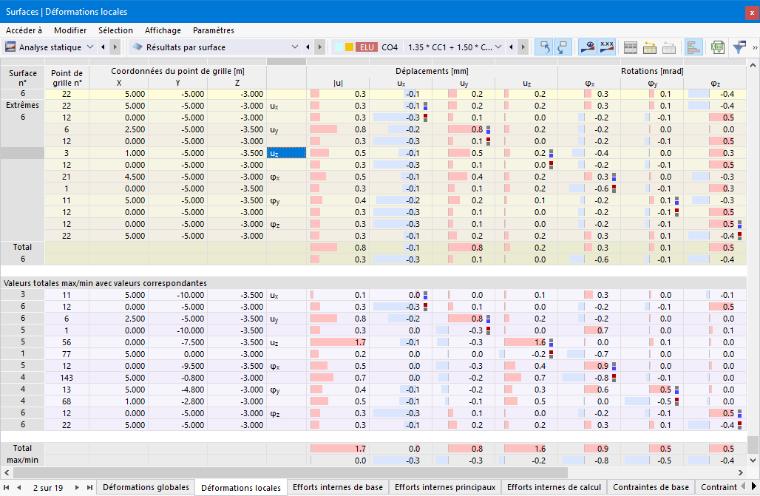Screen dimensions: 760x496
Task: Close the Surfaces dialog window
Action: click(x=752, y=12)
